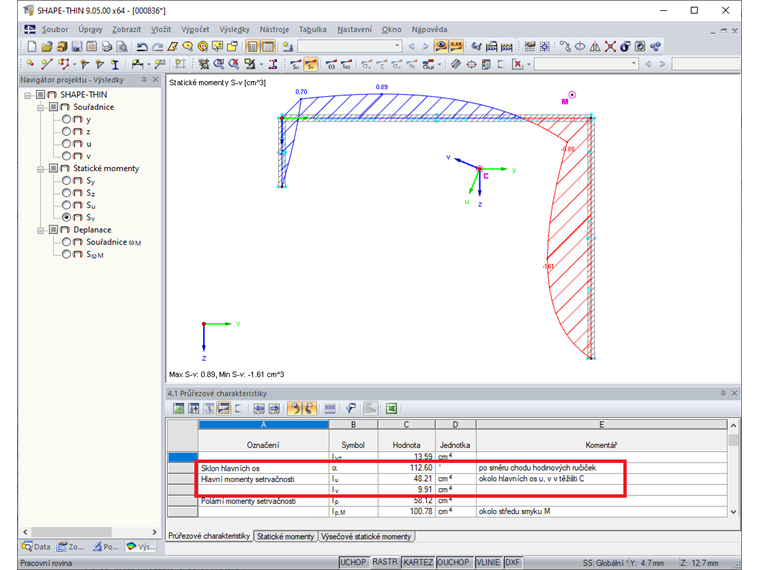The height and width of the screenshot is (570, 760).
Task: Select the Su static moment toolbar icon
Action: pyautogui.click(x=296, y=64)
